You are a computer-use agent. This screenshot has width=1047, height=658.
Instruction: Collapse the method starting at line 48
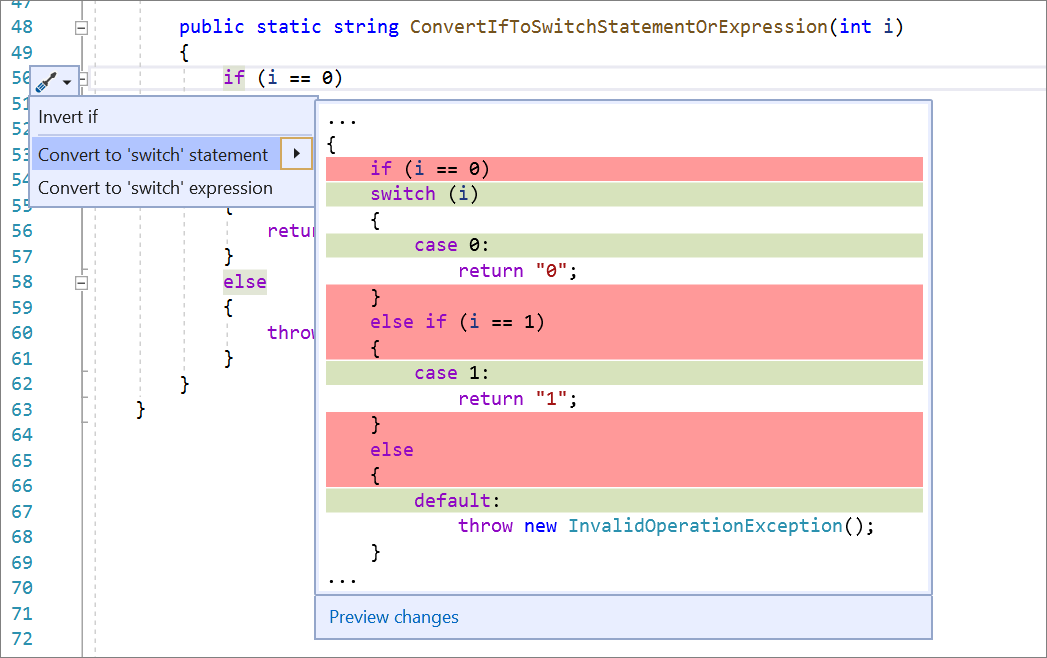point(82,27)
